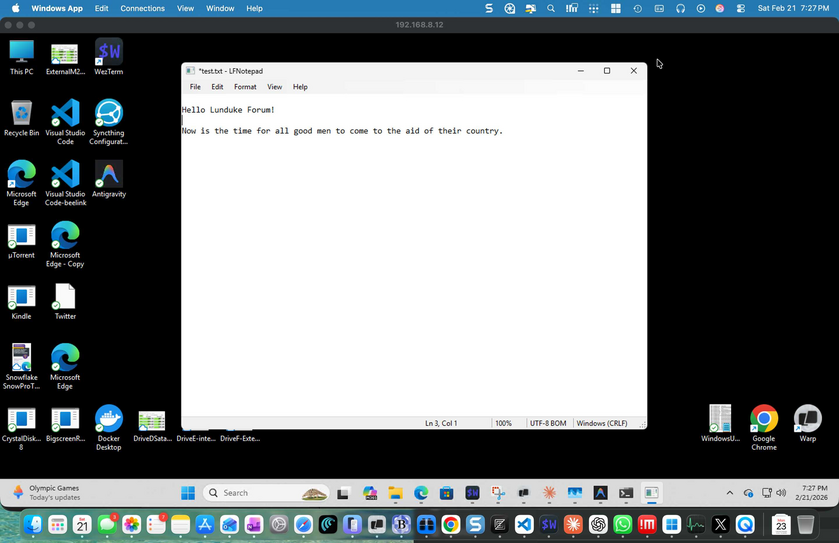The image size is (839, 543).
Task: Open the Apple menu
Action: pos(15,8)
